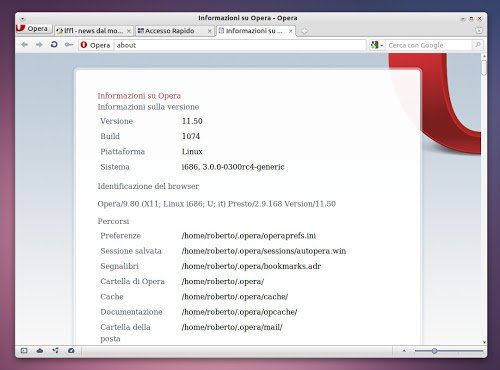Close the 'lffl - news dal mo...' tab

coord(129,31)
